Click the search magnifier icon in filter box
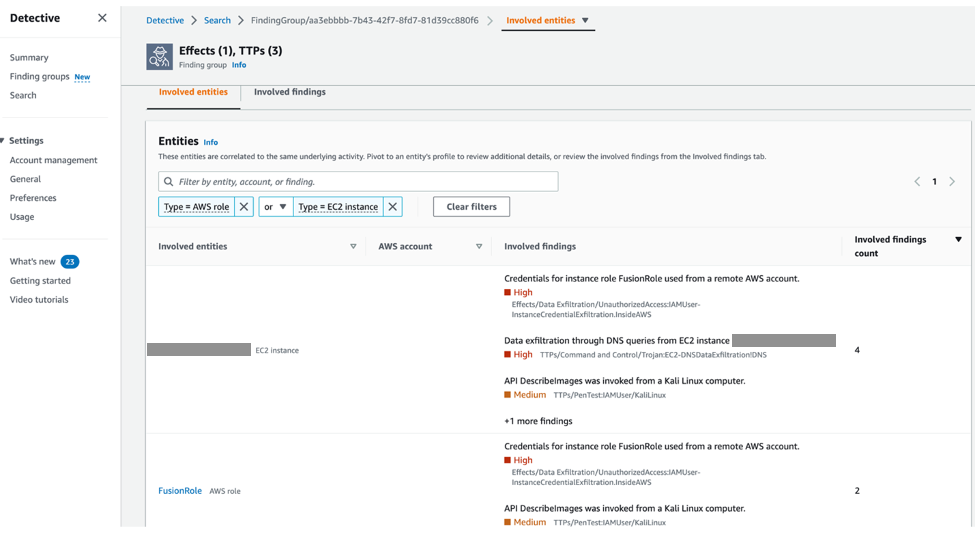This screenshot has width=977, height=539. 168,182
